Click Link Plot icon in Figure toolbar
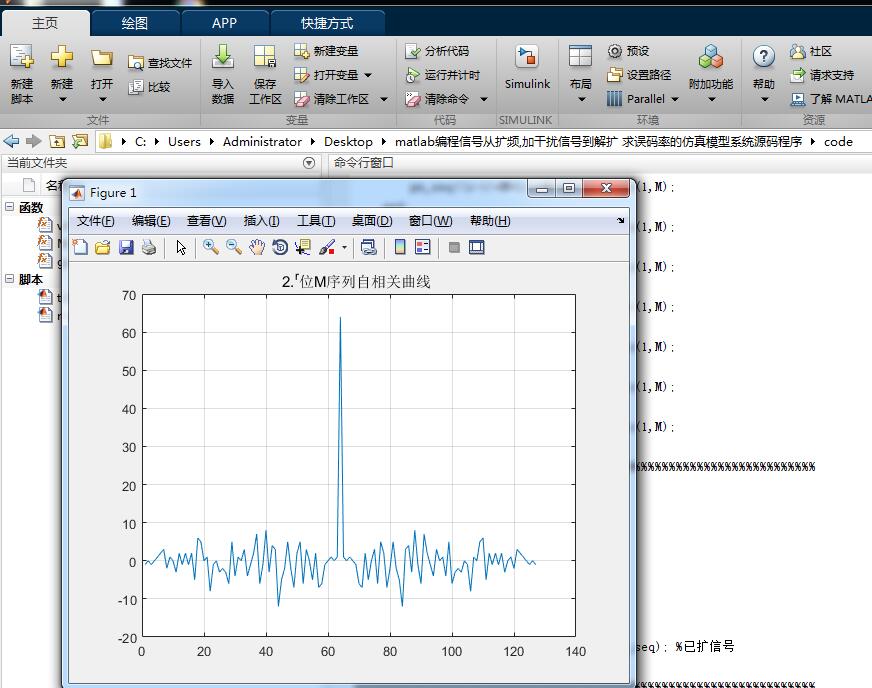872x688 pixels. pyautogui.click(x=368, y=247)
